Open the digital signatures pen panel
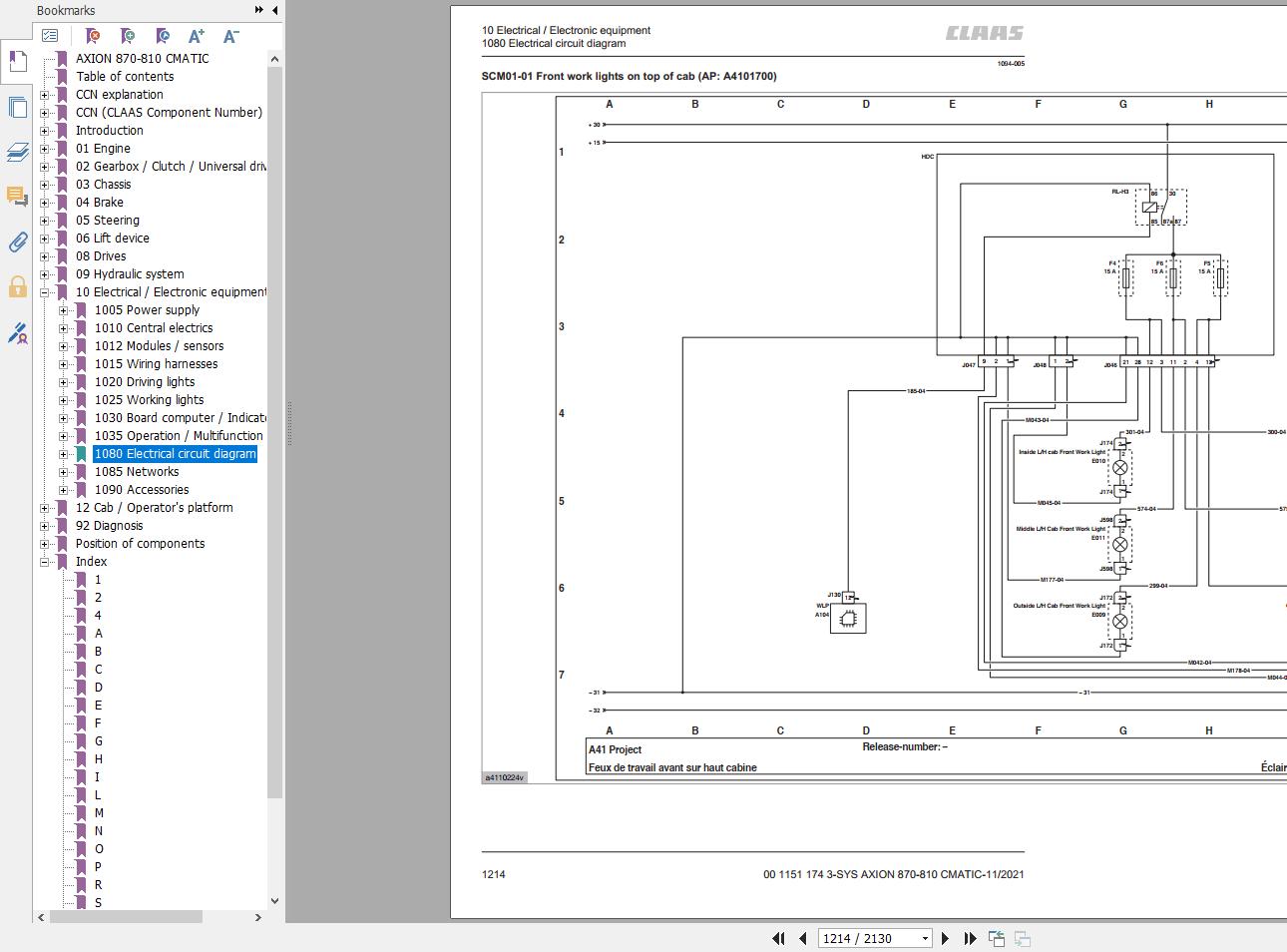Image resolution: width=1287 pixels, height=952 pixels. coord(17,333)
